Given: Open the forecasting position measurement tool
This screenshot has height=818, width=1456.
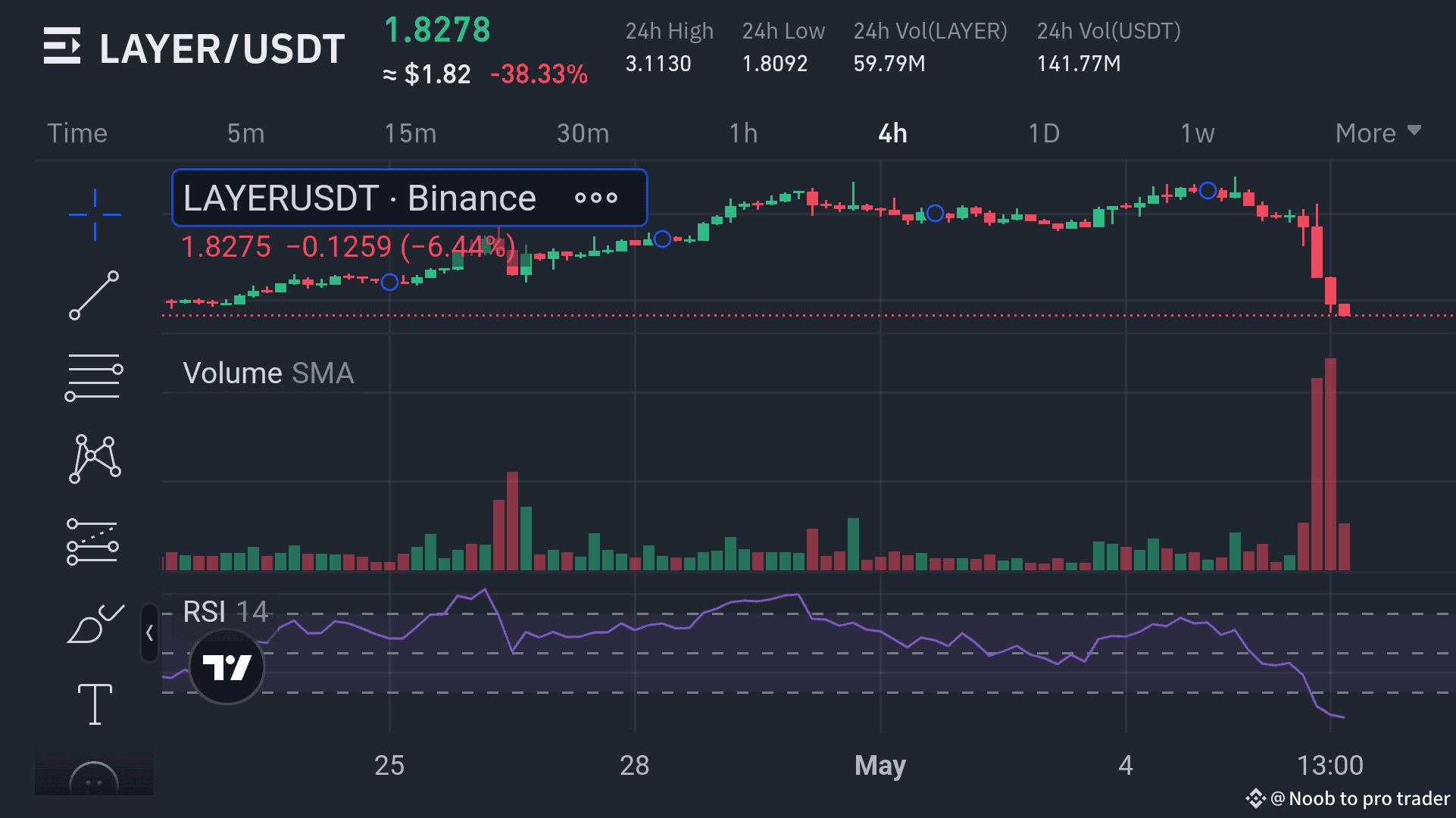Looking at the screenshot, I should (x=93, y=542).
